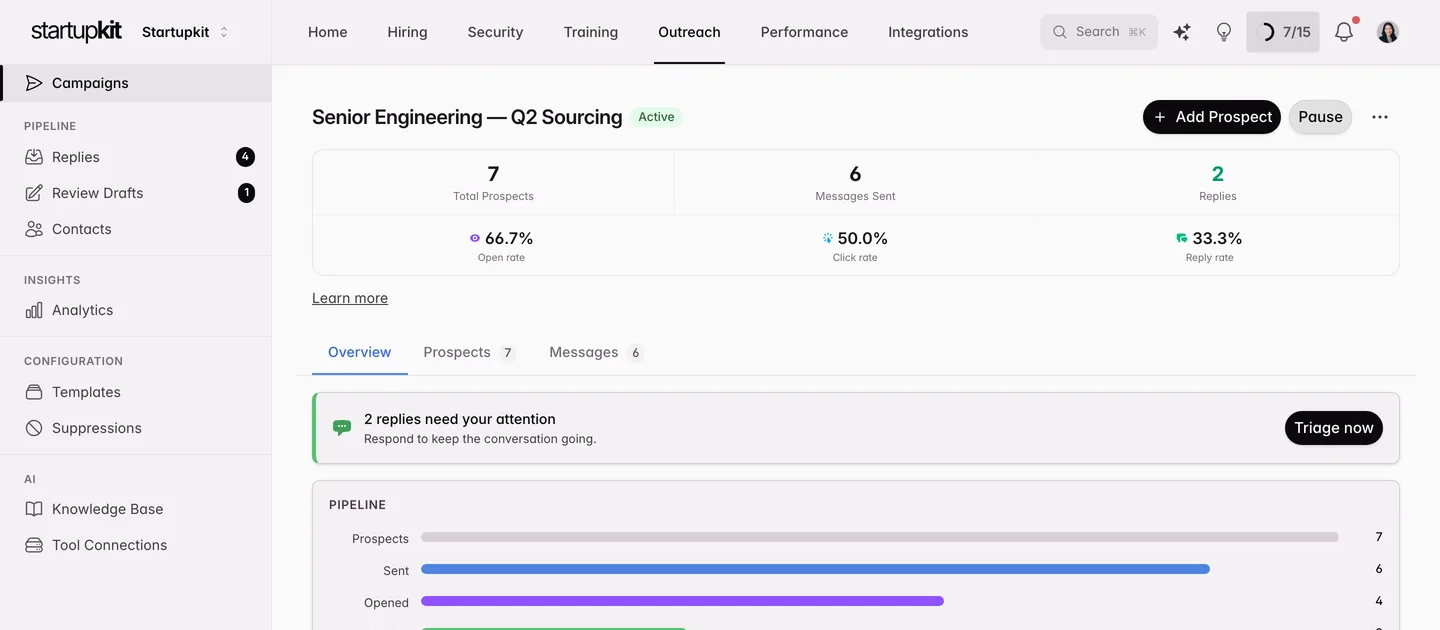Open the three-dot campaign options menu
1440x630 pixels.
1380,117
